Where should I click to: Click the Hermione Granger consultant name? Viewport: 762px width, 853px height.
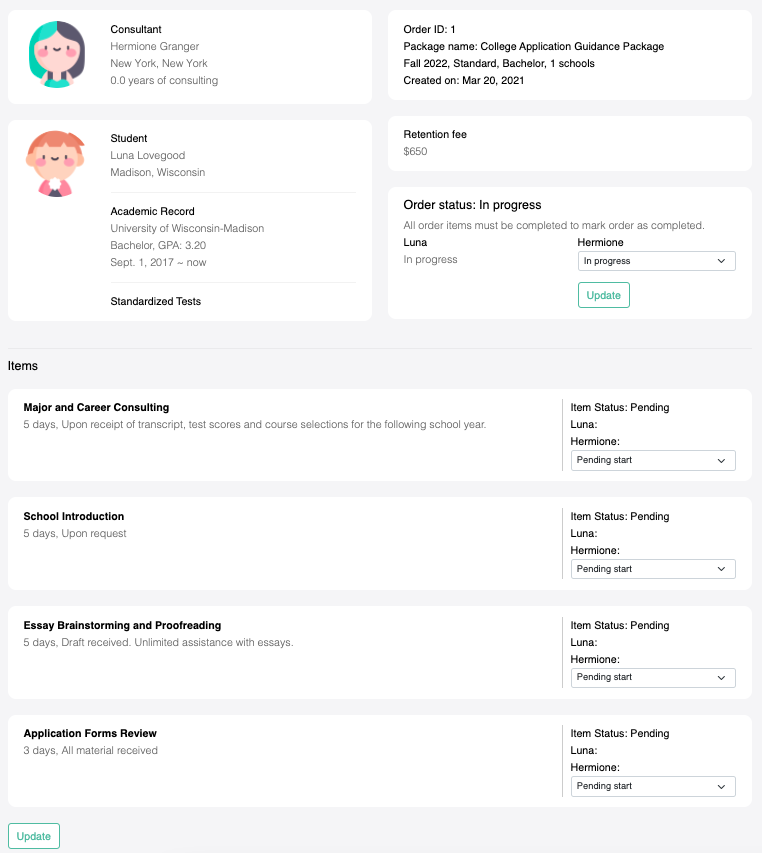click(x=154, y=46)
